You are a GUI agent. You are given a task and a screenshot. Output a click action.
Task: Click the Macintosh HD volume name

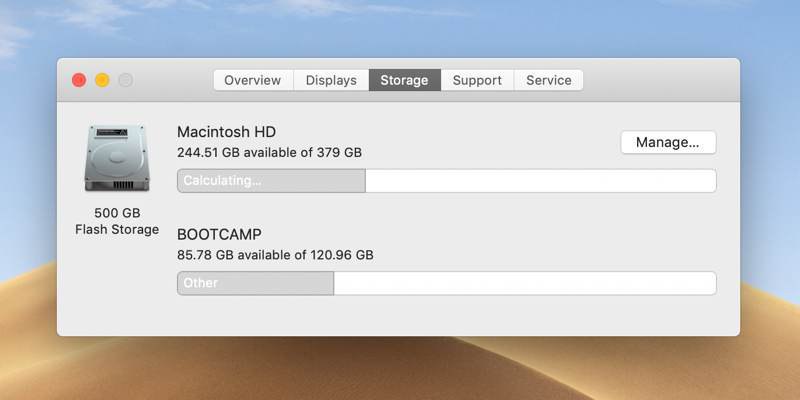pyautogui.click(x=227, y=132)
